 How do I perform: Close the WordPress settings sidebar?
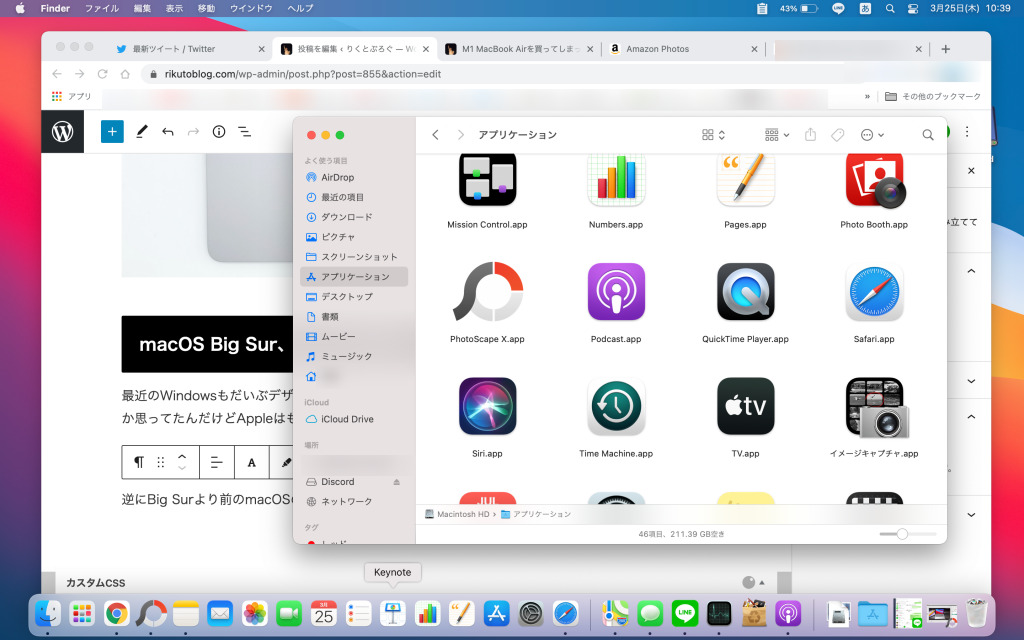pos(971,170)
